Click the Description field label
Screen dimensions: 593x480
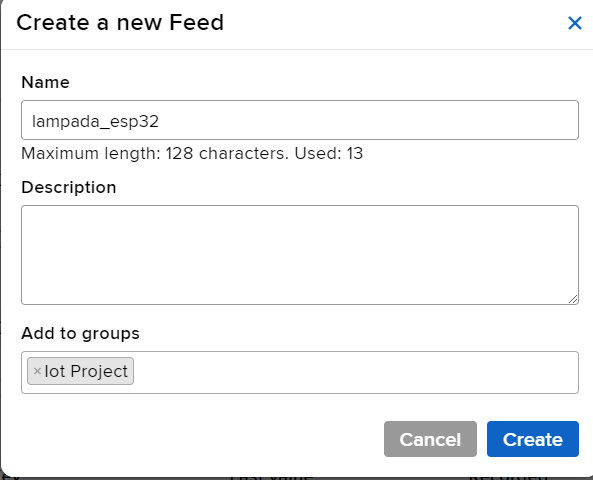[68, 187]
